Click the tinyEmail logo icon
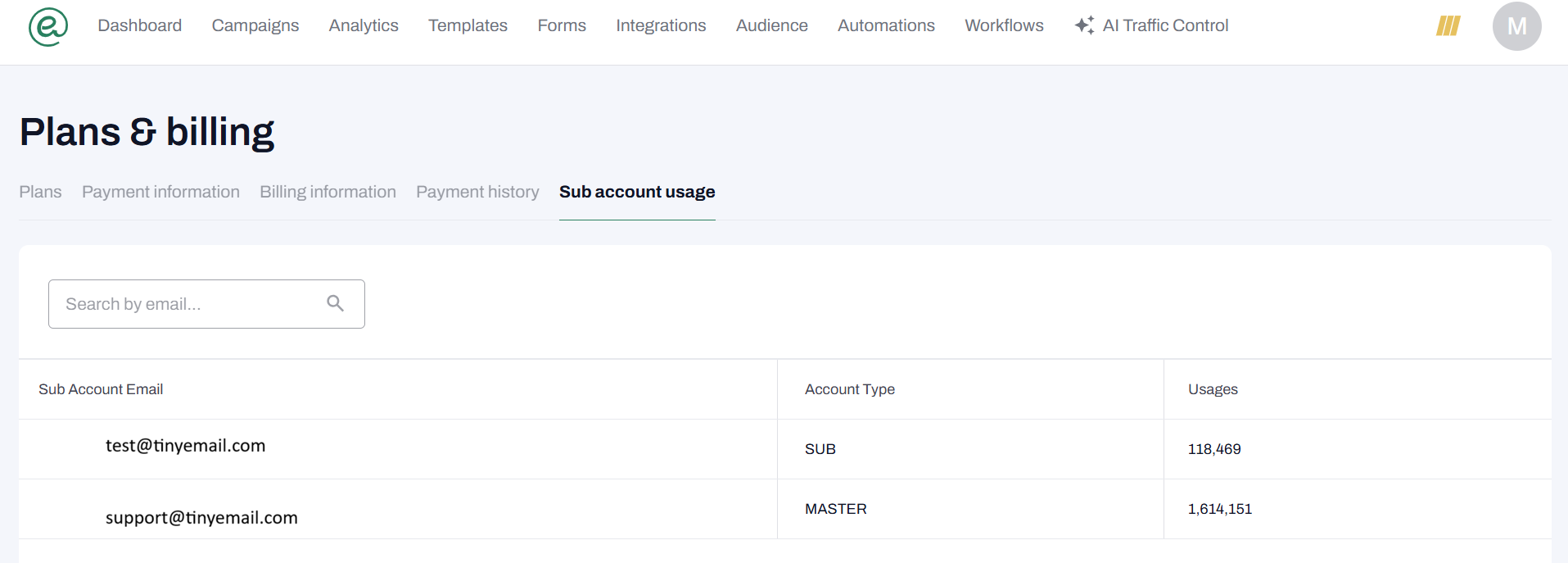 point(48,26)
